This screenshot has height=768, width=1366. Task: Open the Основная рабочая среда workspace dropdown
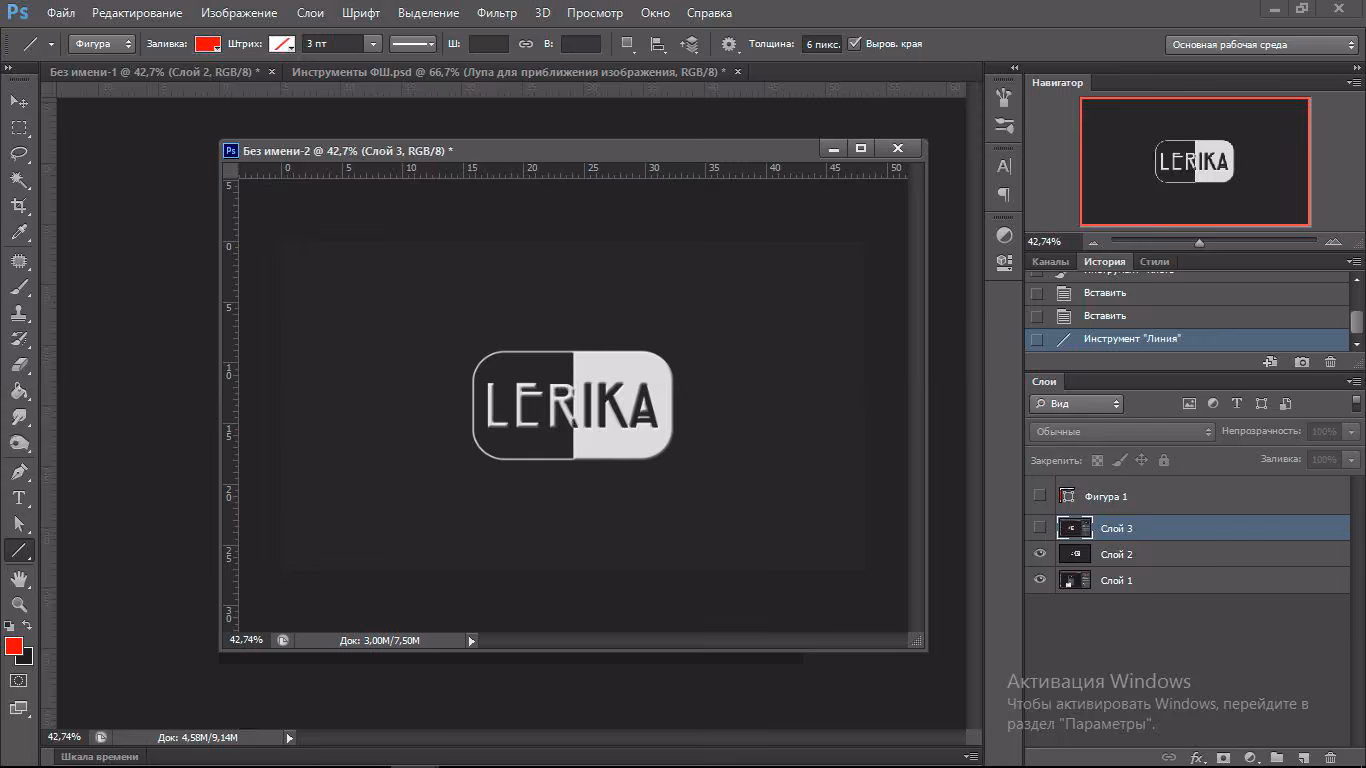(1262, 44)
